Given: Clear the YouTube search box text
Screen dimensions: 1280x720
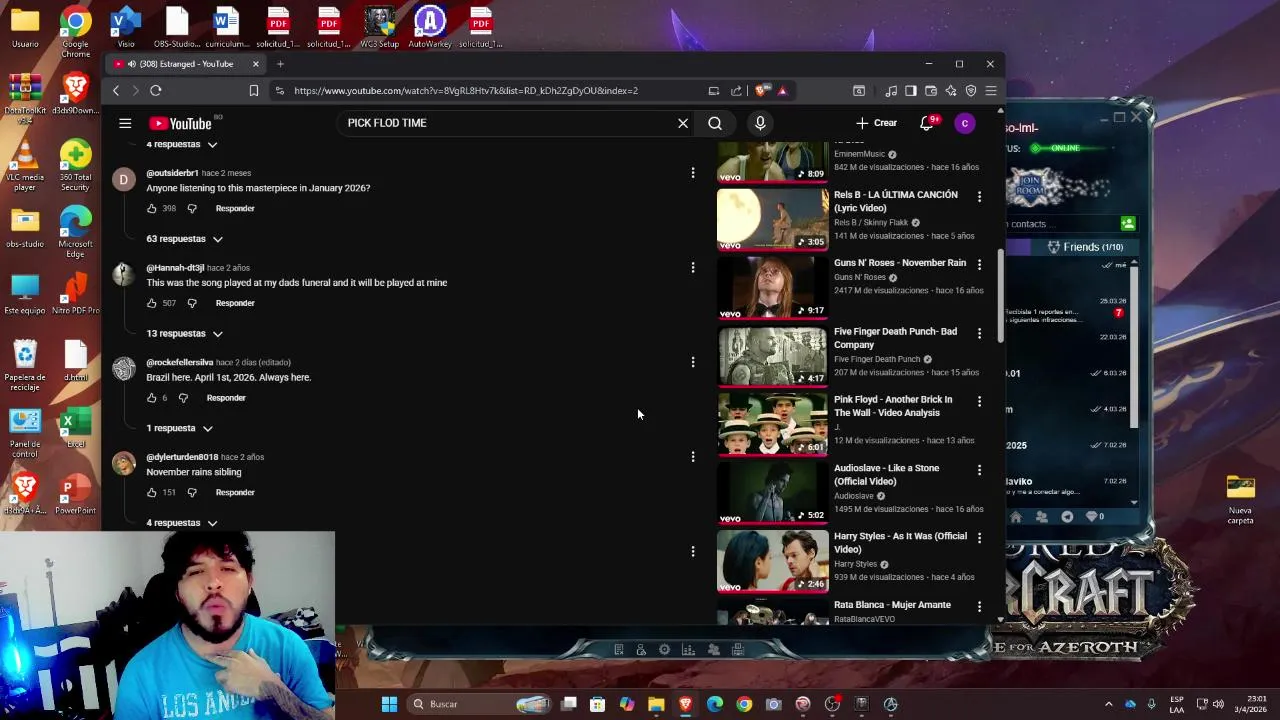Looking at the screenshot, I should click(683, 123).
